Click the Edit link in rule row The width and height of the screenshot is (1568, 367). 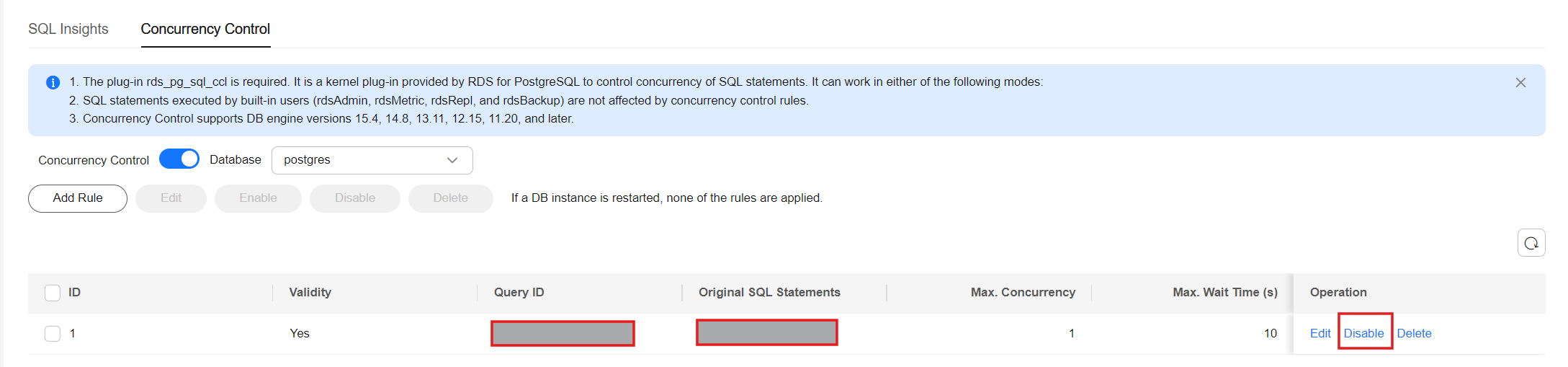point(1320,334)
